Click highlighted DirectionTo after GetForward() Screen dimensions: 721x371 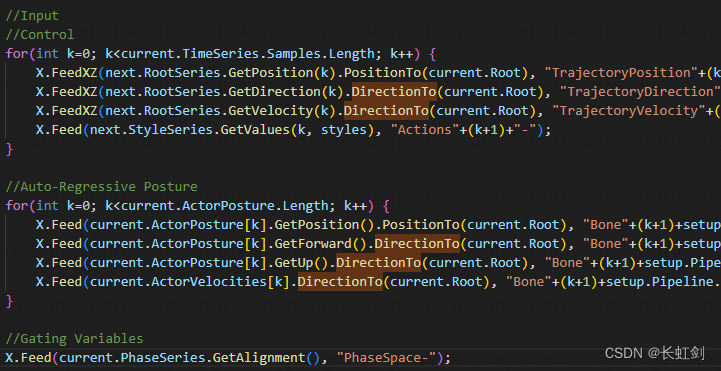coord(417,244)
